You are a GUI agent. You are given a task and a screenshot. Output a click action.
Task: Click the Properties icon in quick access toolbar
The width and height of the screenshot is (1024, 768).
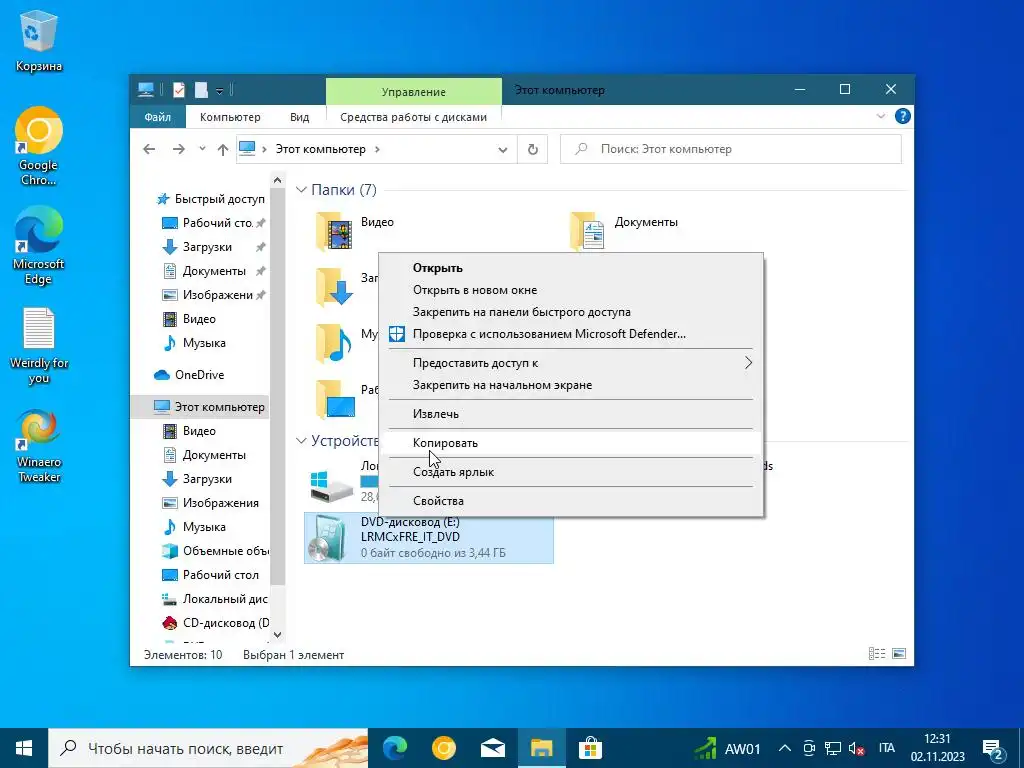tap(179, 89)
